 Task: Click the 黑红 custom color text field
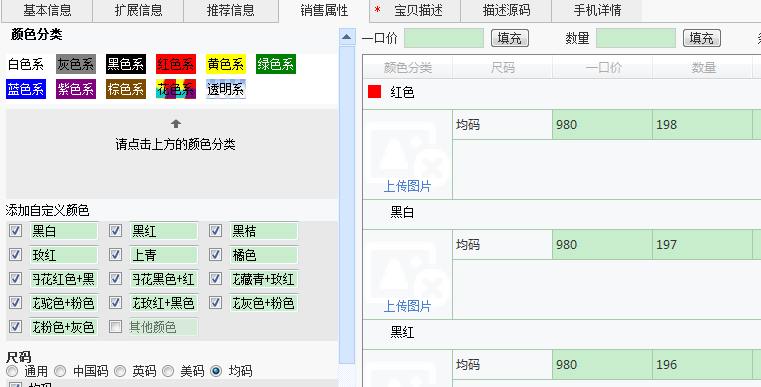(x=164, y=231)
